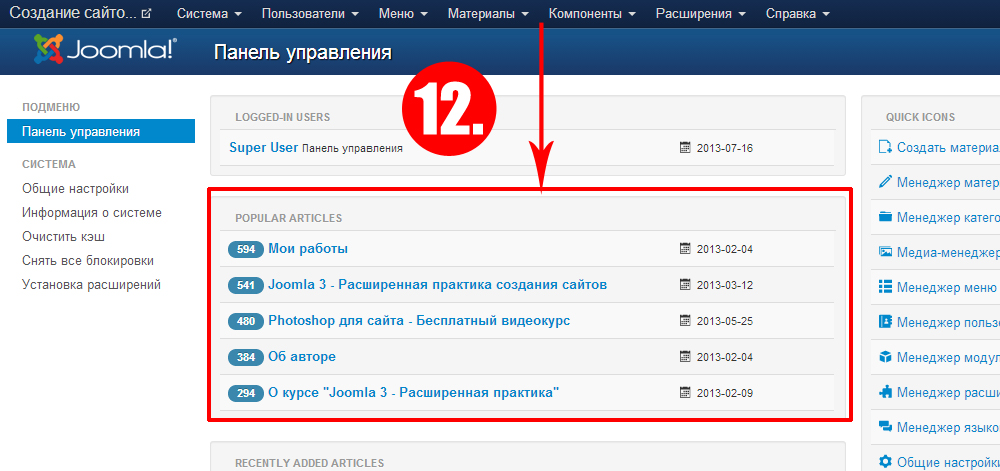Open the article 'Мои работы'
The height and width of the screenshot is (471, 1000).
click(x=308, y=249)
